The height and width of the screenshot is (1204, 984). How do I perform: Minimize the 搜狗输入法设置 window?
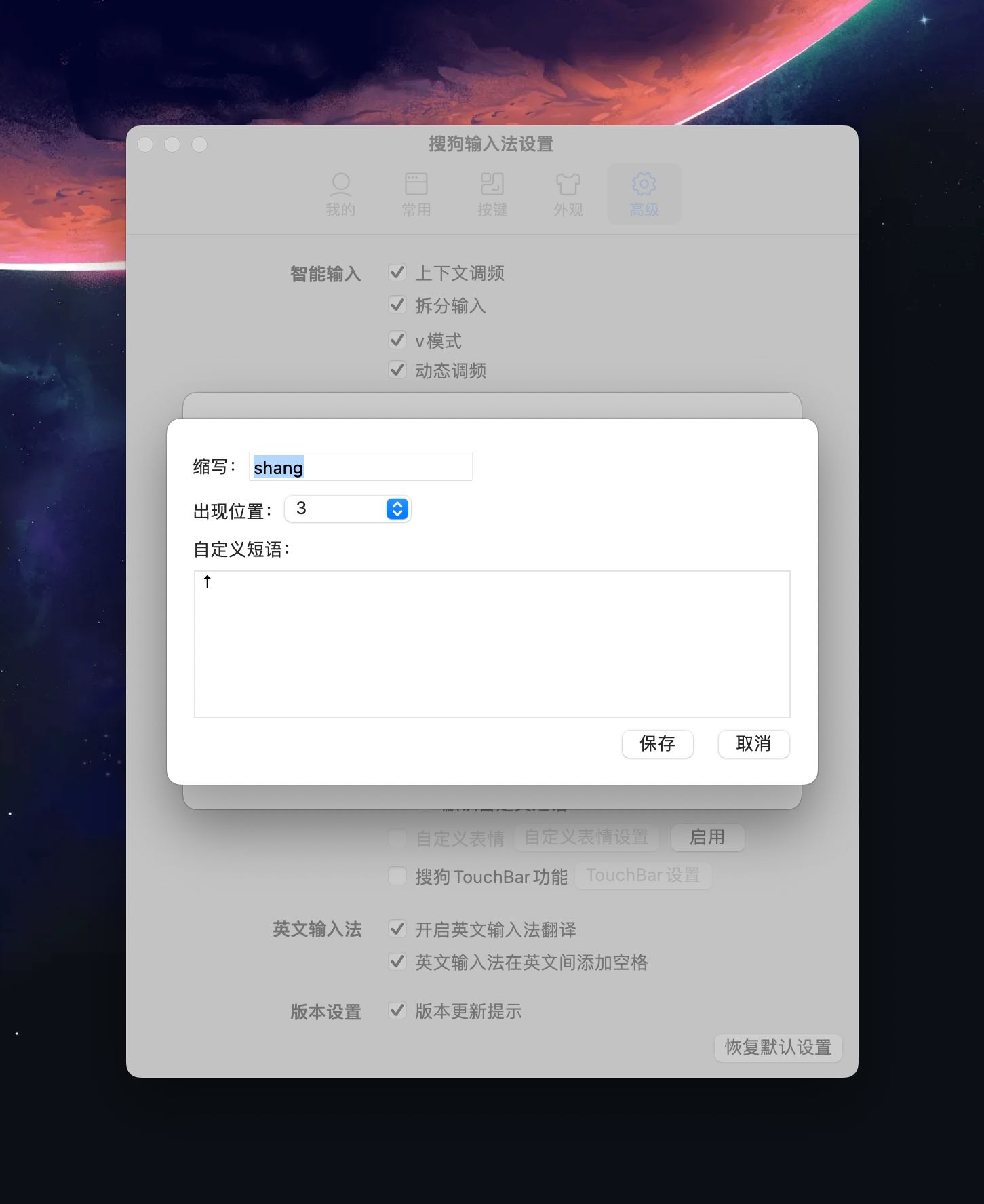172,144
